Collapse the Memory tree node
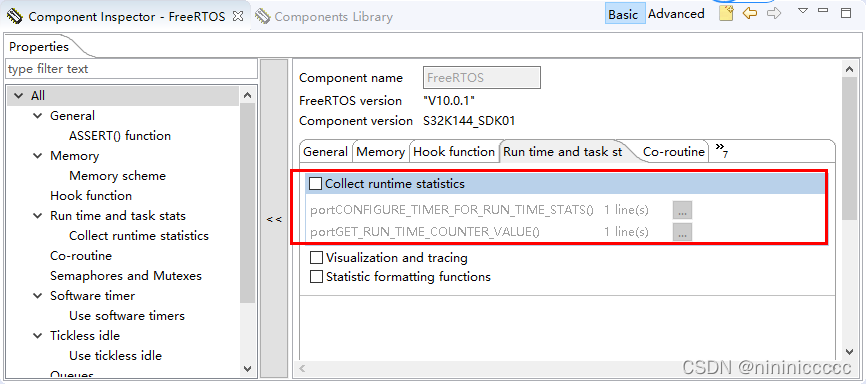866x384 pixels. [x=38, y=156]
